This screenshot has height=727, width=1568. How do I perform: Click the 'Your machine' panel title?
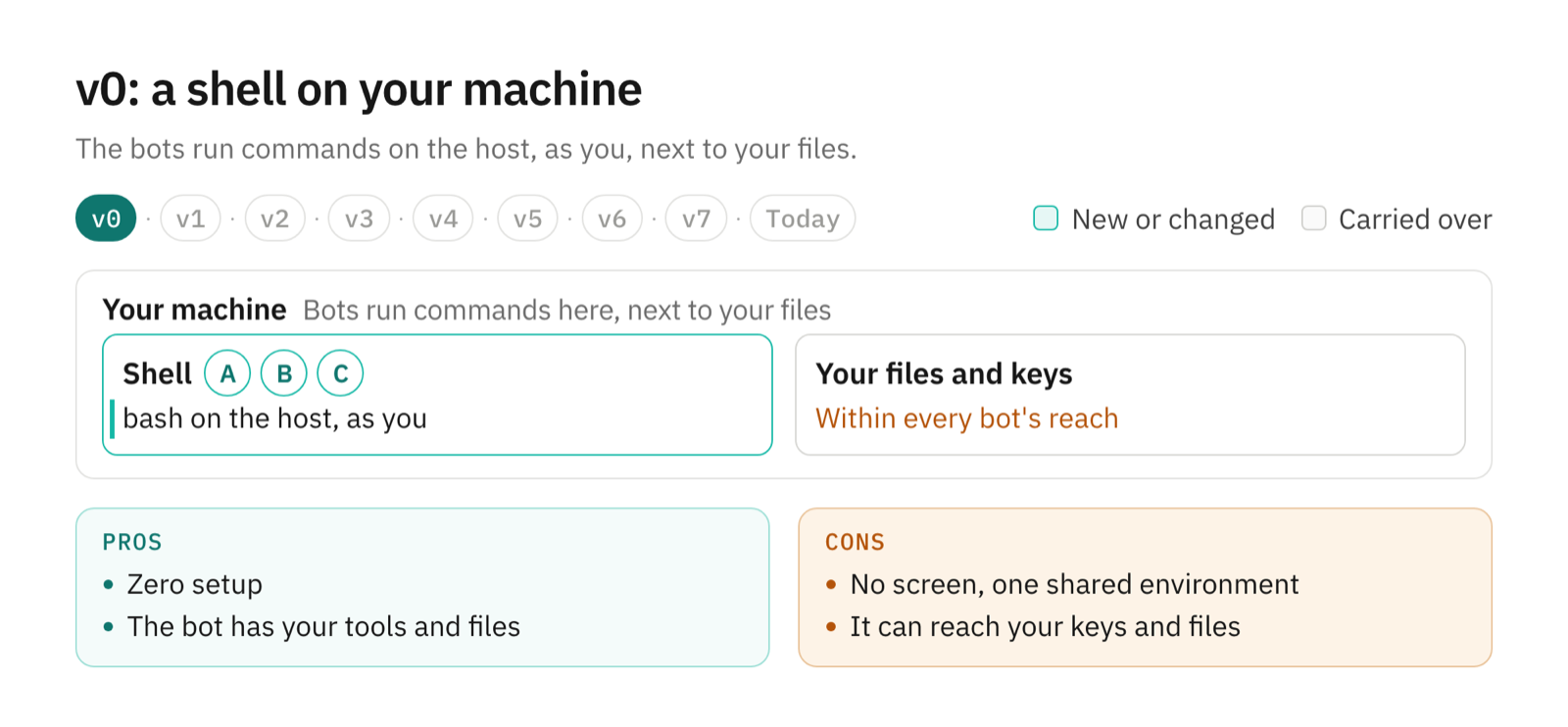pyautogui.click(x=194, y=310)
